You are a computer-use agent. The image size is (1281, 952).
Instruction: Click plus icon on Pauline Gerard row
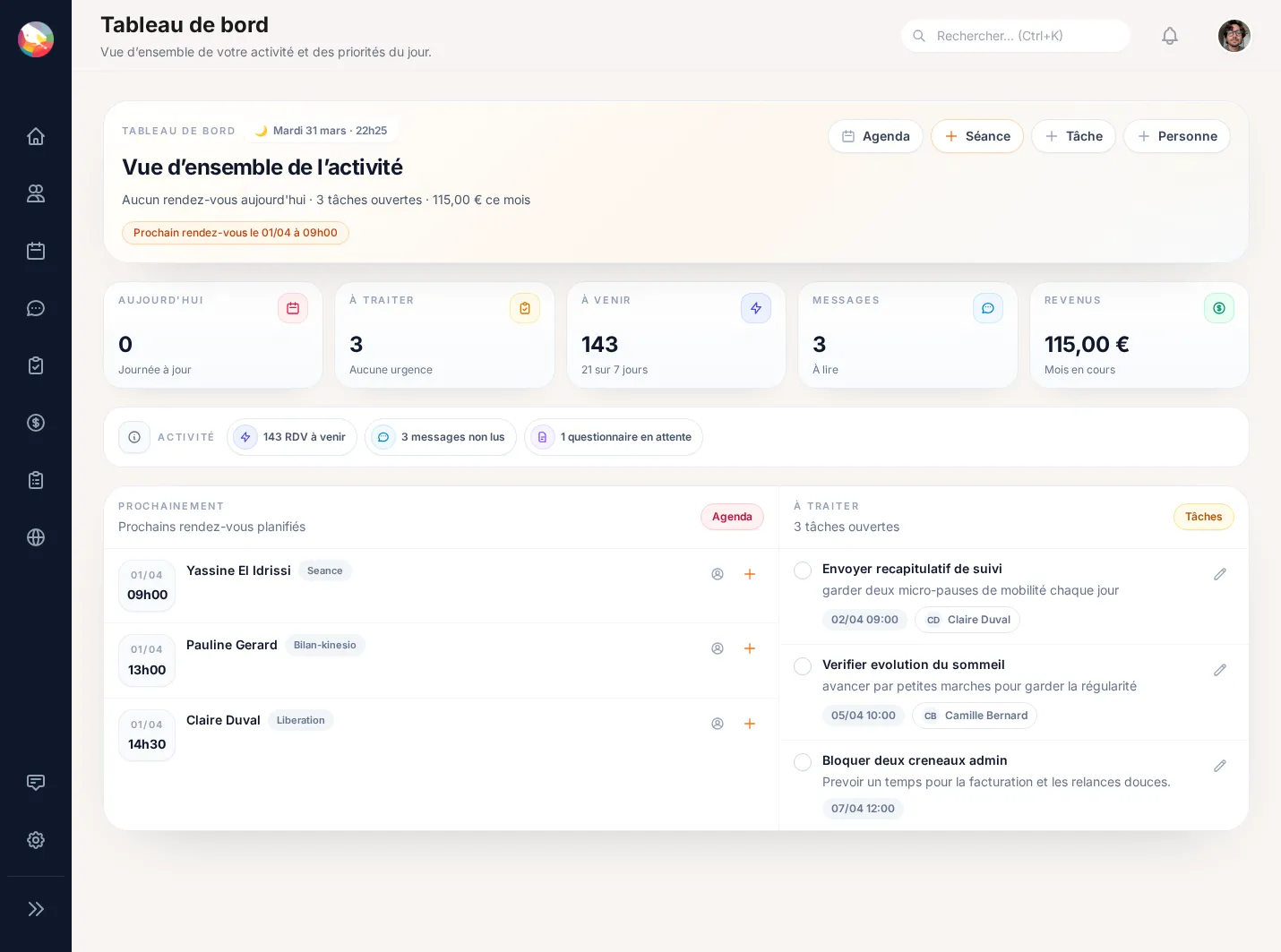point(750,648)
